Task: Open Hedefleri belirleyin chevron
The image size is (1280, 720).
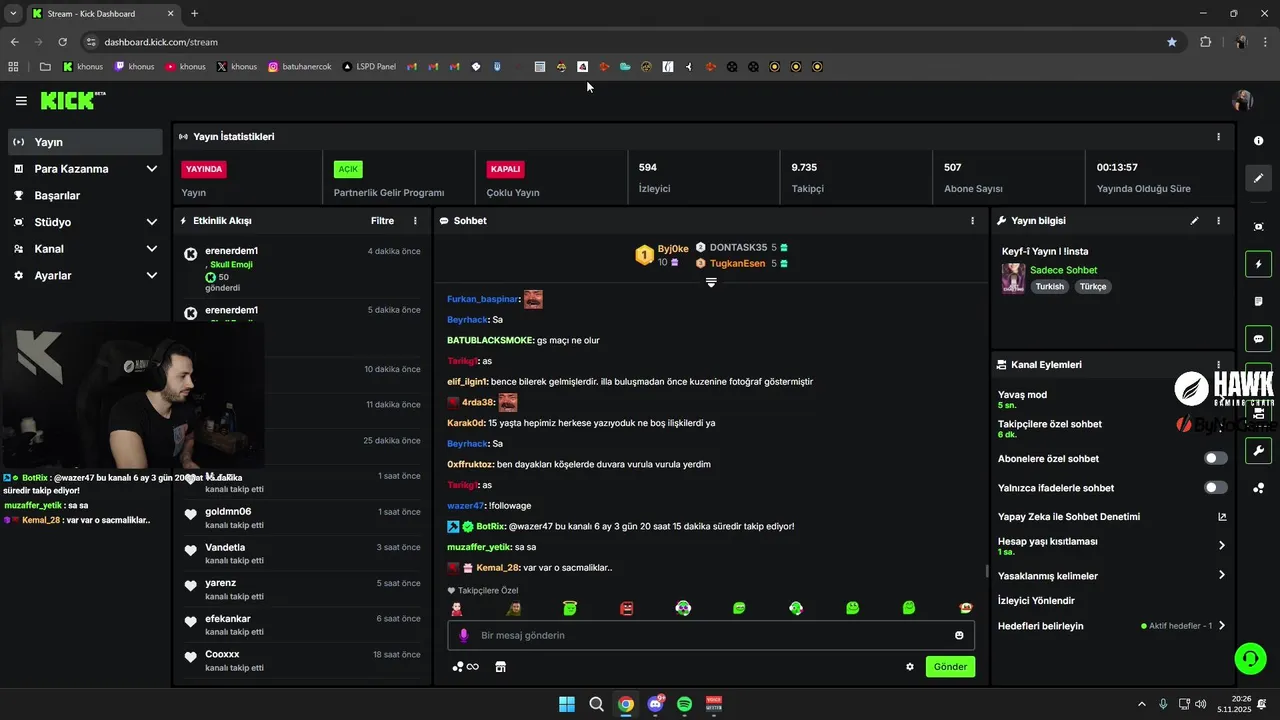Action: (x=1221, y=626)
